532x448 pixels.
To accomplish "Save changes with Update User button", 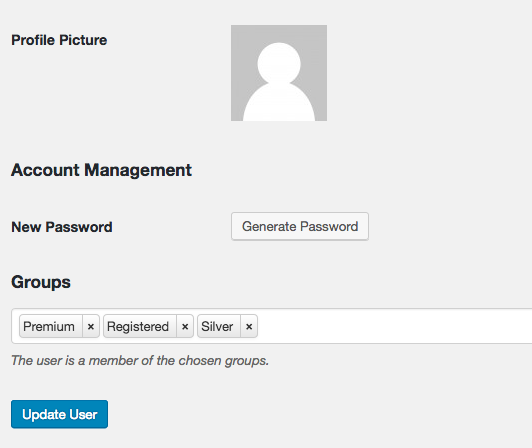I will pos(59,414).
